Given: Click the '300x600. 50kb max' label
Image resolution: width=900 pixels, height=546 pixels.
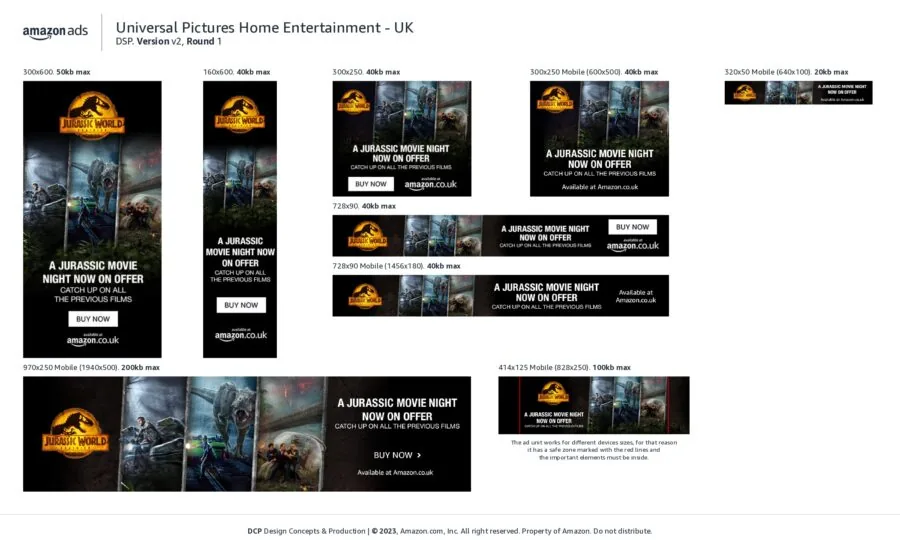Looking at the screenshot, I should click(57, 72).
